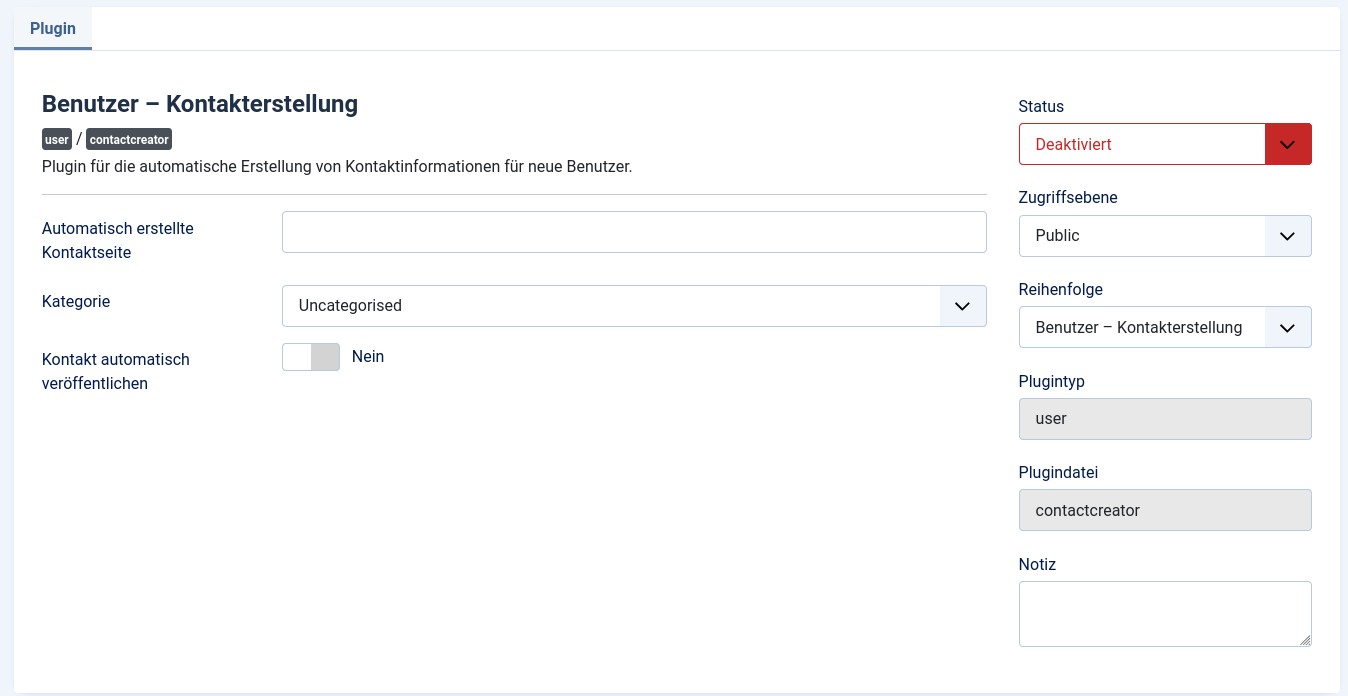Screen dimensions: 1348x696
Task: Click the Reihenfolge chevron arrow
Action: click(x=1288, y=327)
